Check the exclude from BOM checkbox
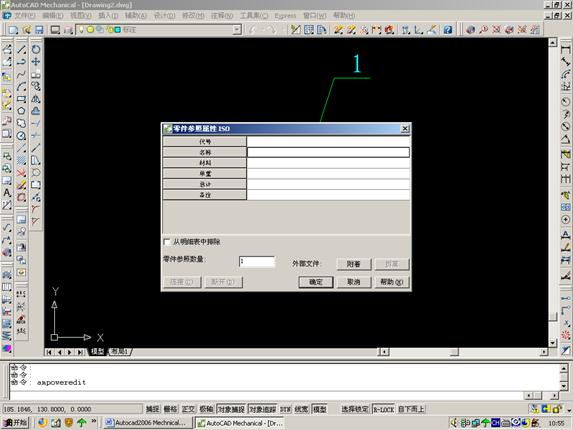This screenshot has height=430, width=573. (167, 242)
